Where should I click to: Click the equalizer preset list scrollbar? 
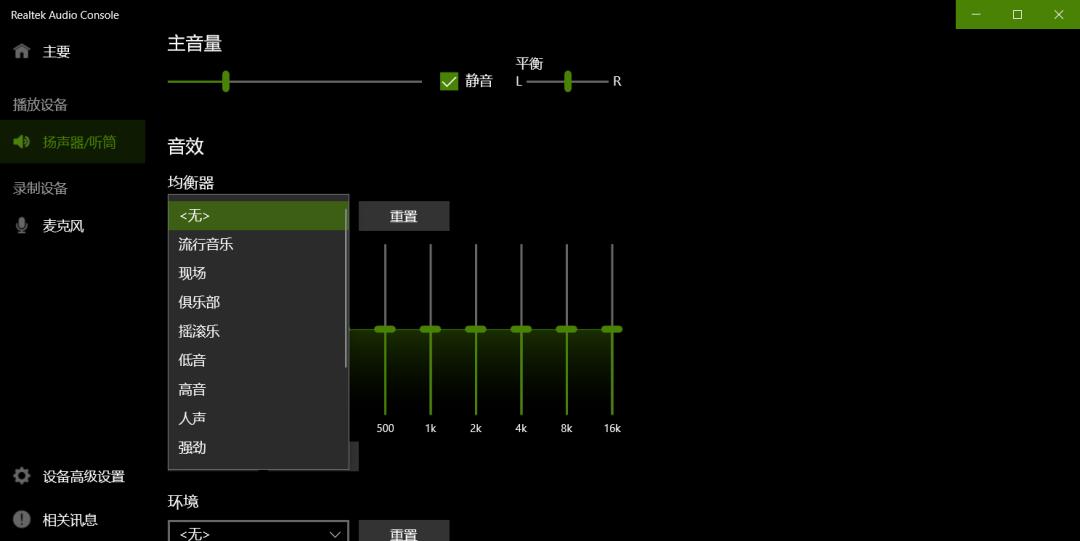[346, 288]
